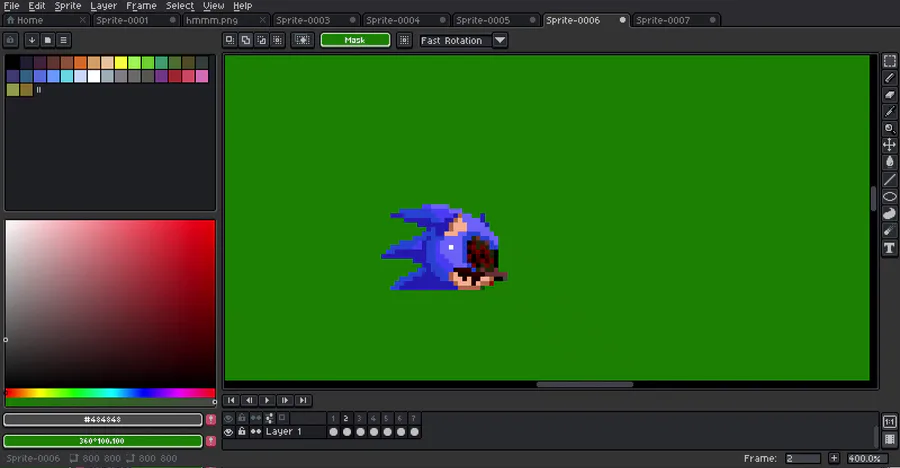900x468 pixels.
Task: Open the Fast Rotation algorithm dropdown
Action: [500, 40]
